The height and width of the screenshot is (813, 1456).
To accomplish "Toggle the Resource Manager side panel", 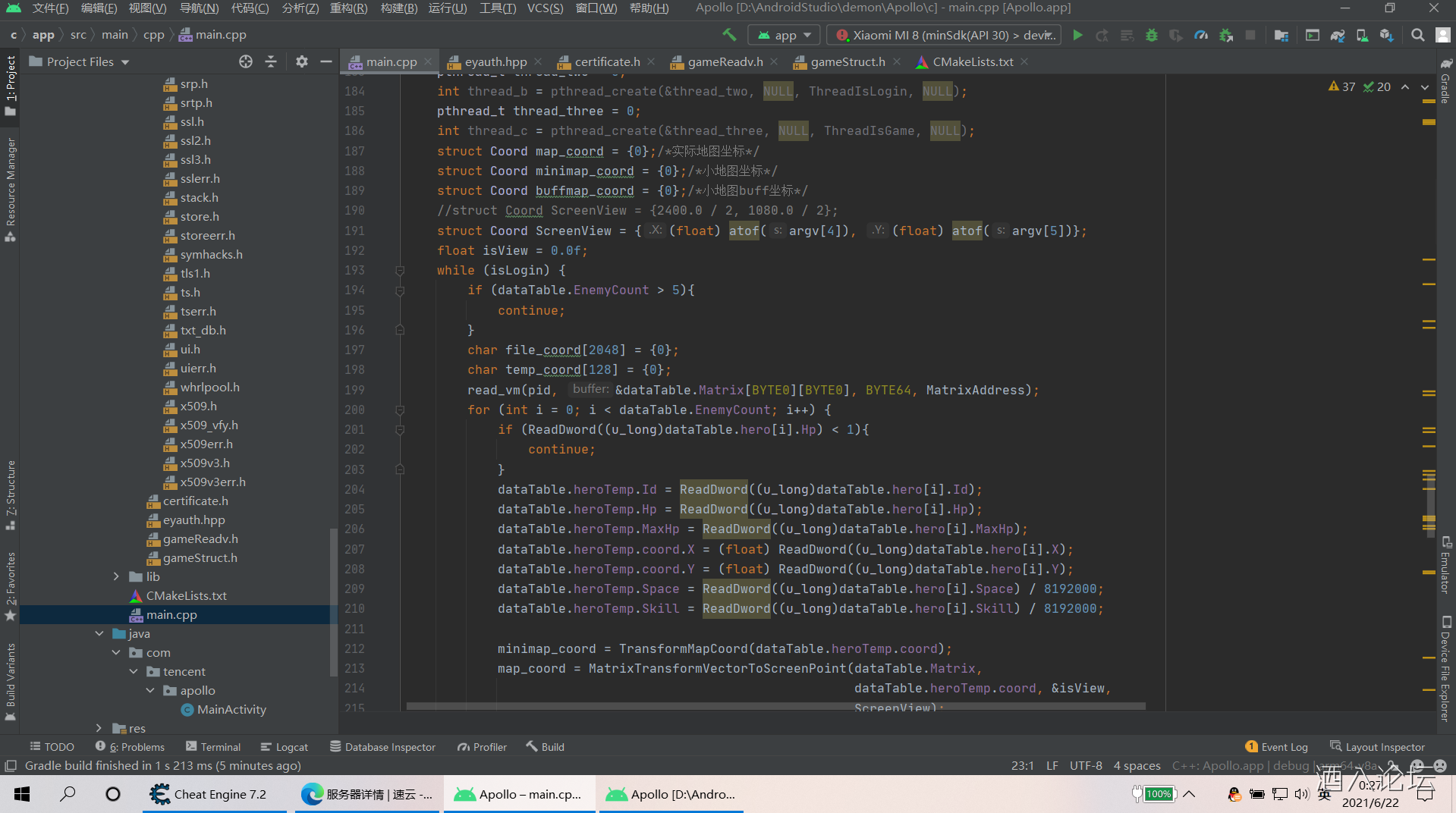I will click(10, 190).
